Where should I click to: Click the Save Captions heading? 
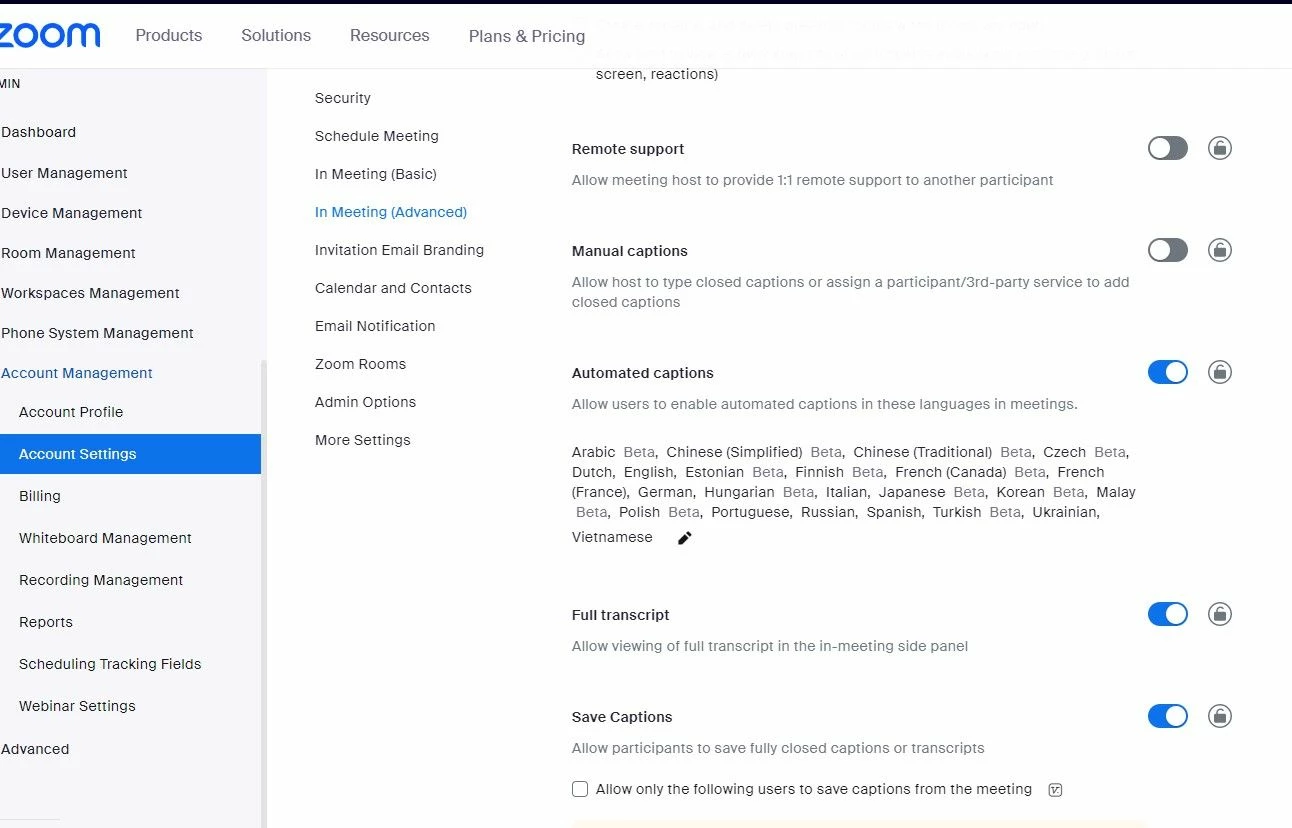(622, 717)
